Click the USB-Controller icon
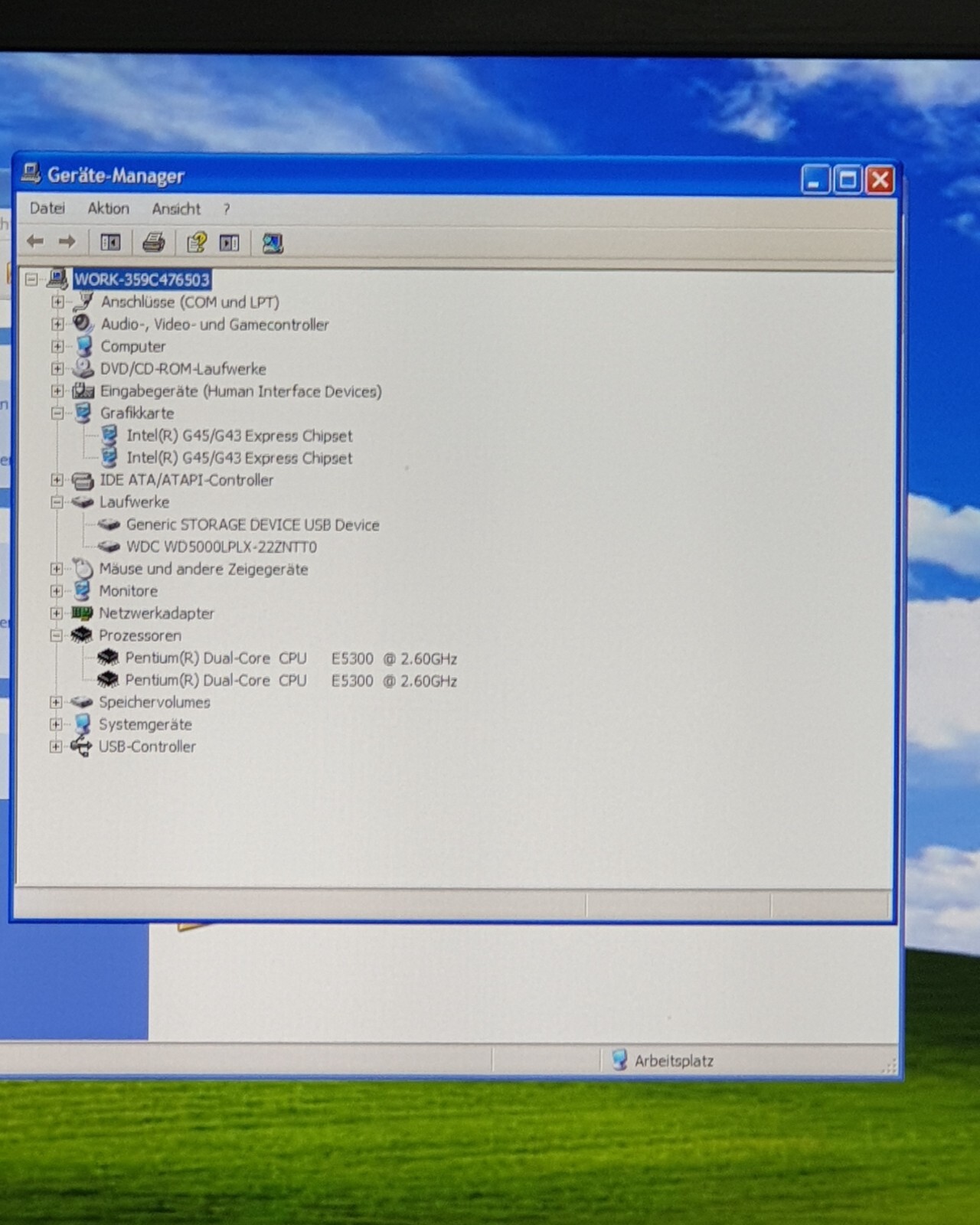Image resolution: width=980 pixels, height=1225 pixels. click(80, 746)
